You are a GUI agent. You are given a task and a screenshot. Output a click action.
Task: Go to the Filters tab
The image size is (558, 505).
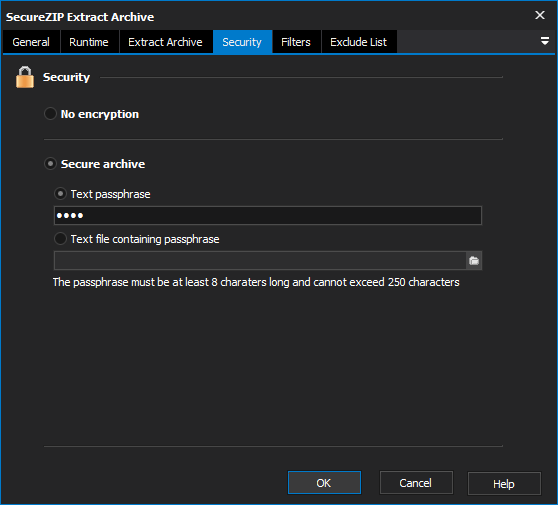click(x=296, y=42)
